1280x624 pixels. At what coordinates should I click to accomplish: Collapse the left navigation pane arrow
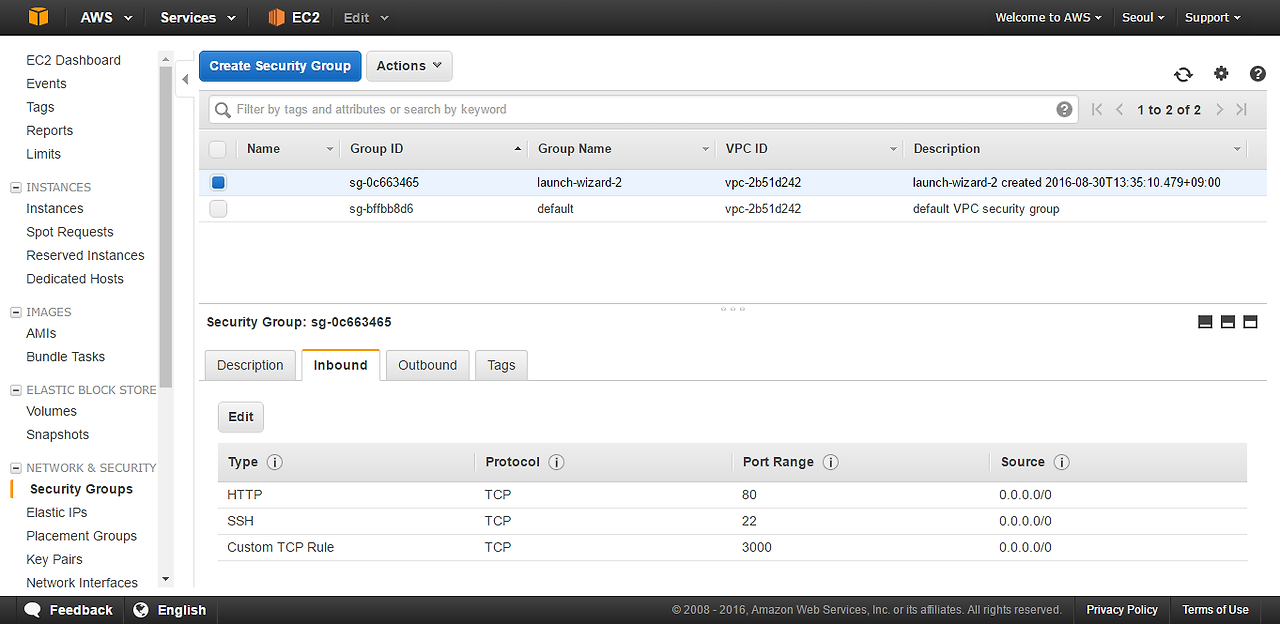point(185,79)
